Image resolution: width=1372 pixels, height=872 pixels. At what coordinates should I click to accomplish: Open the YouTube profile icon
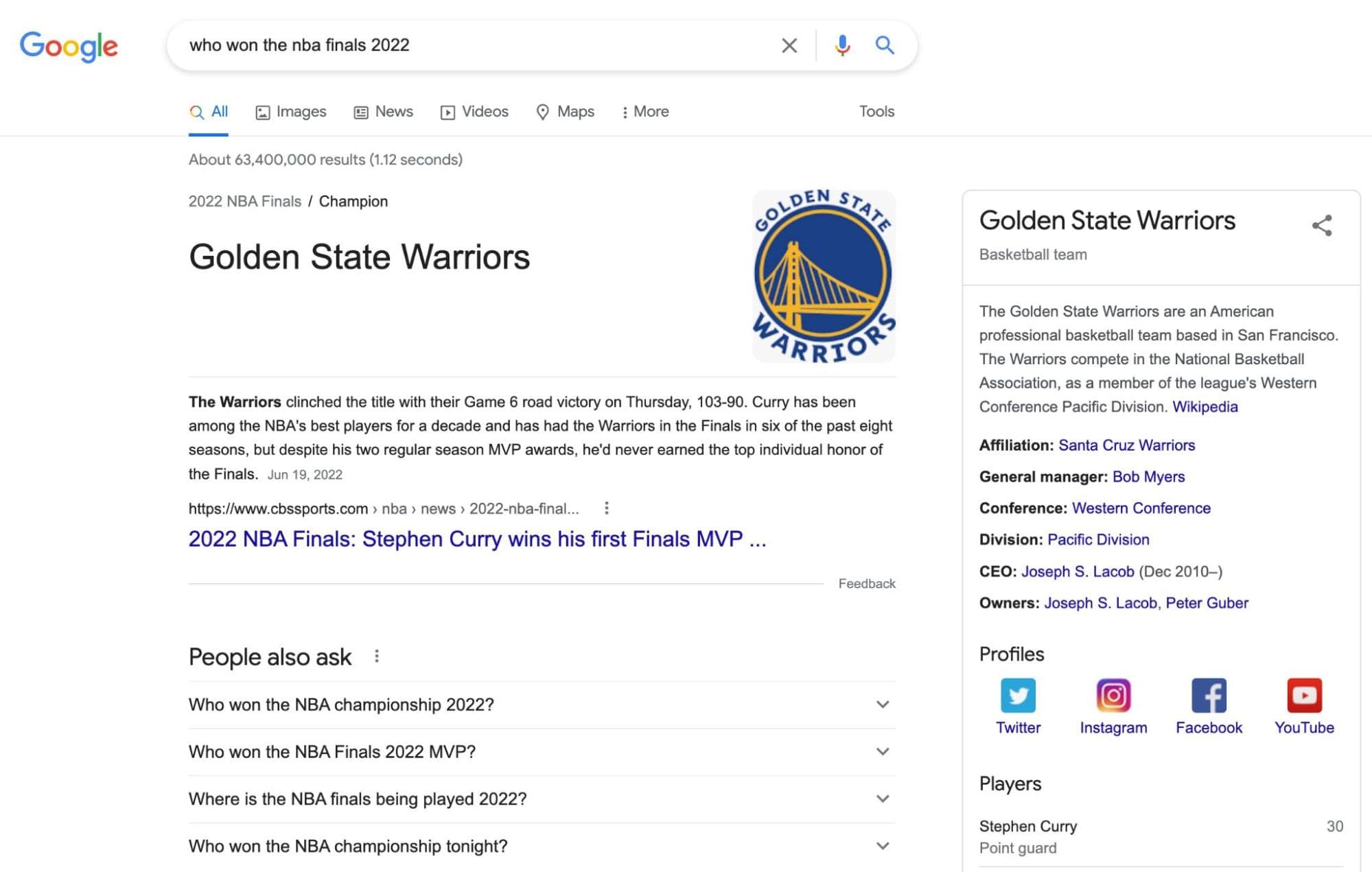tap(1304, 696)
